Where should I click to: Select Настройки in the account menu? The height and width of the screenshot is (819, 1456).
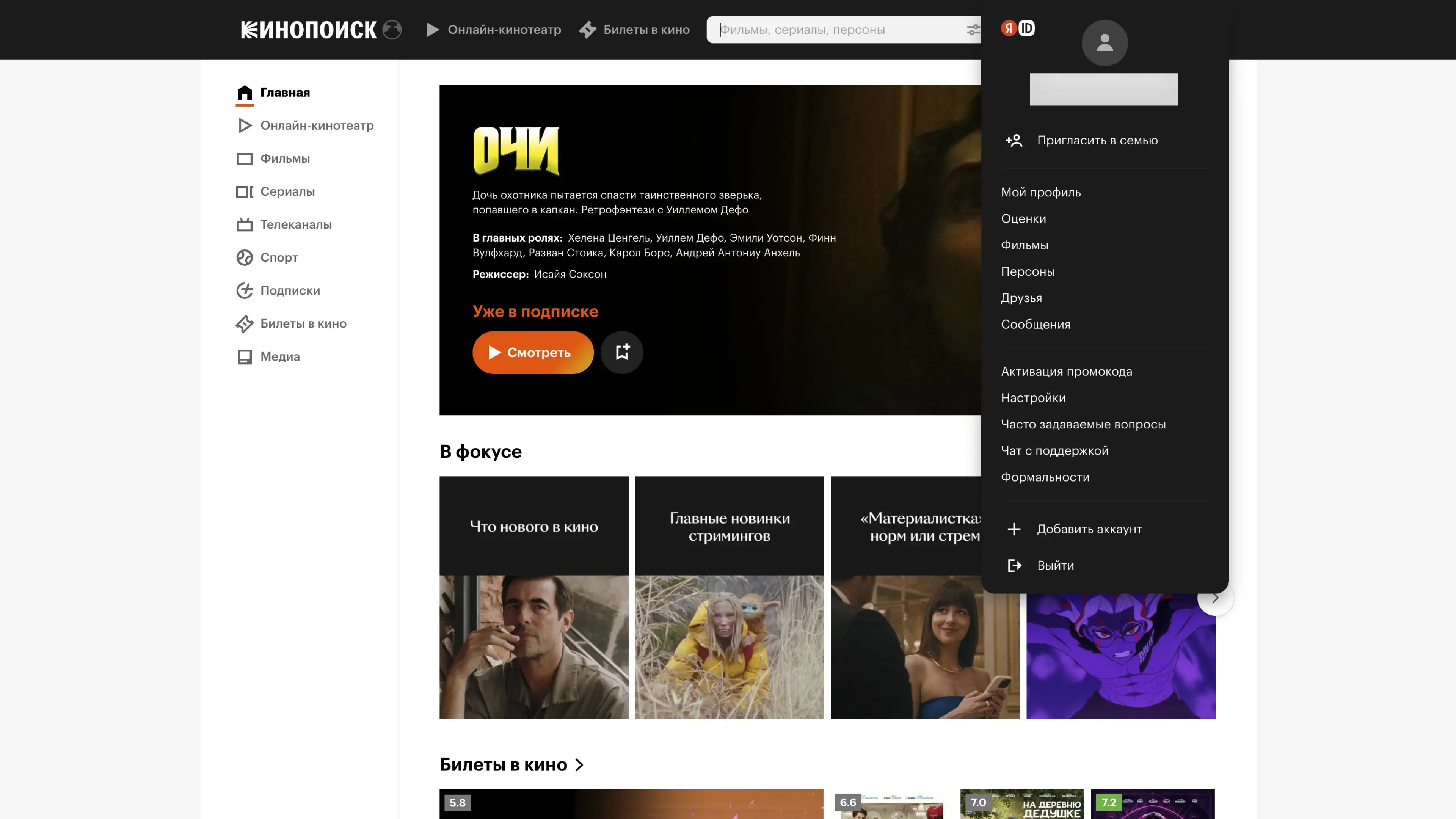[1033, 398]
